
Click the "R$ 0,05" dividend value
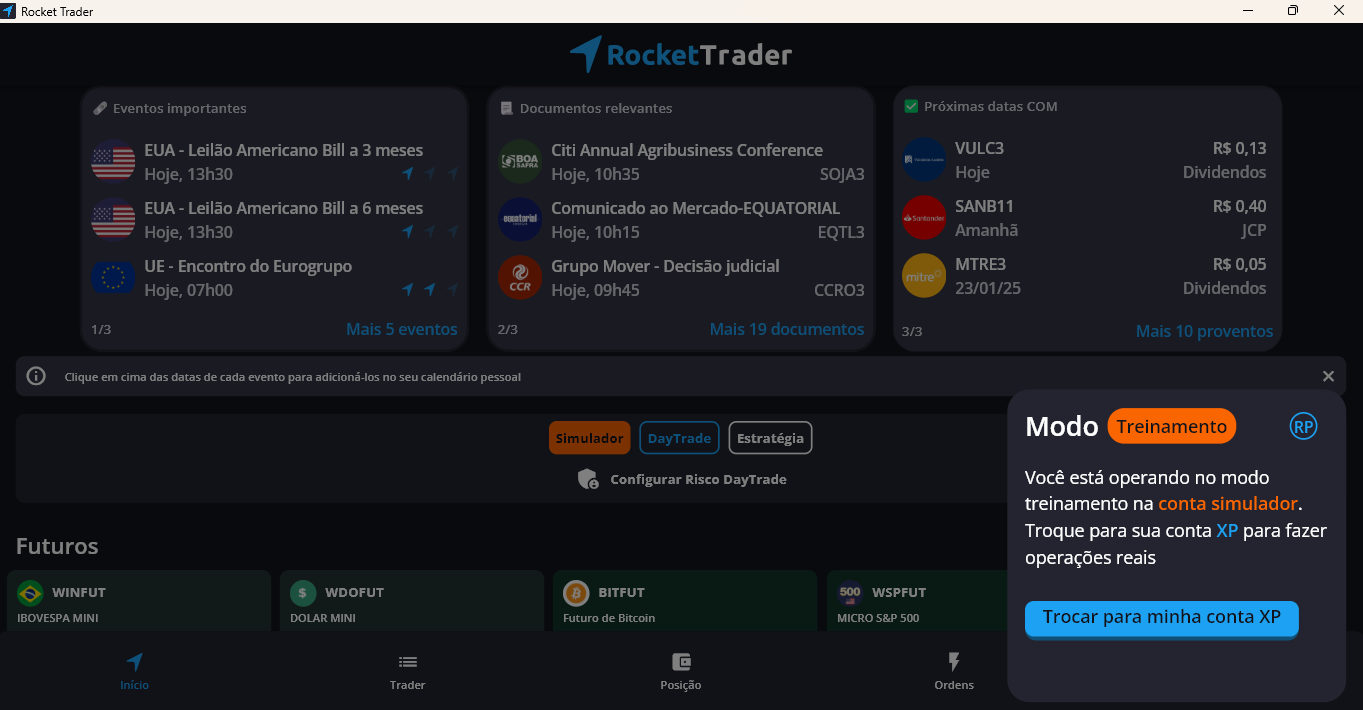click(1240, 264)
